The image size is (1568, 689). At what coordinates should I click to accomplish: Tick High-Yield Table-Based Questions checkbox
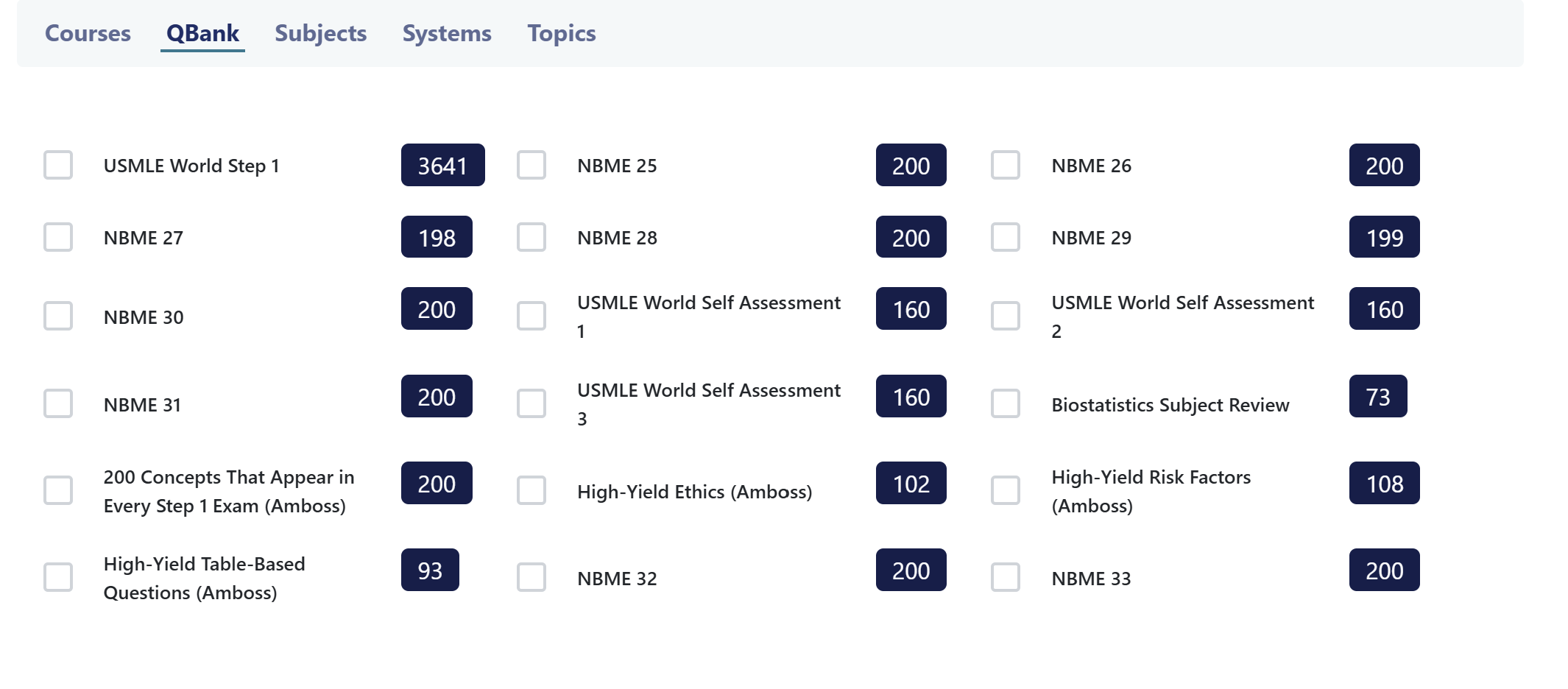(58, 578)
